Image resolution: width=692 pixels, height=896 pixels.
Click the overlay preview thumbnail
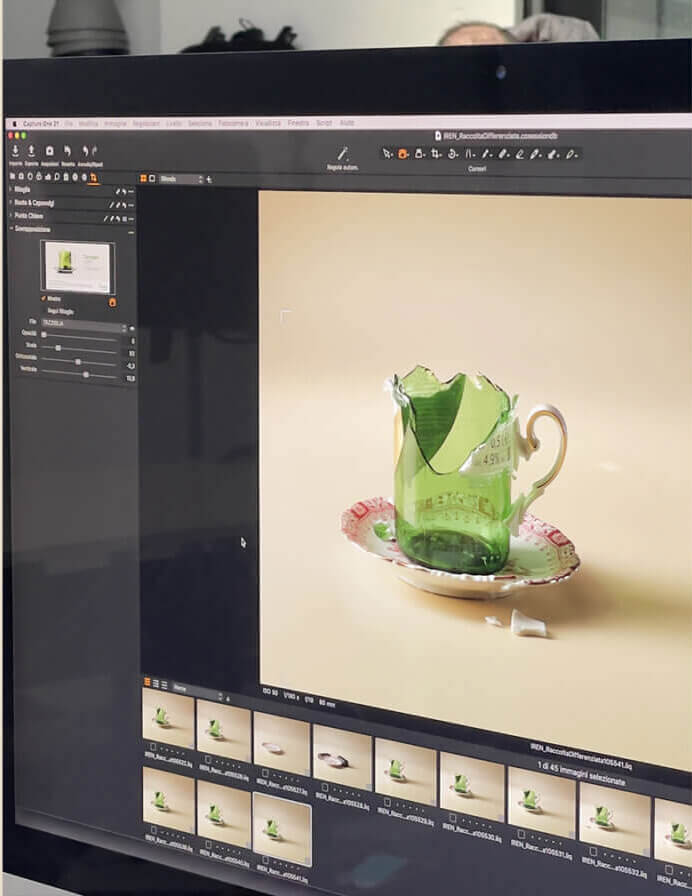[78, 266]
